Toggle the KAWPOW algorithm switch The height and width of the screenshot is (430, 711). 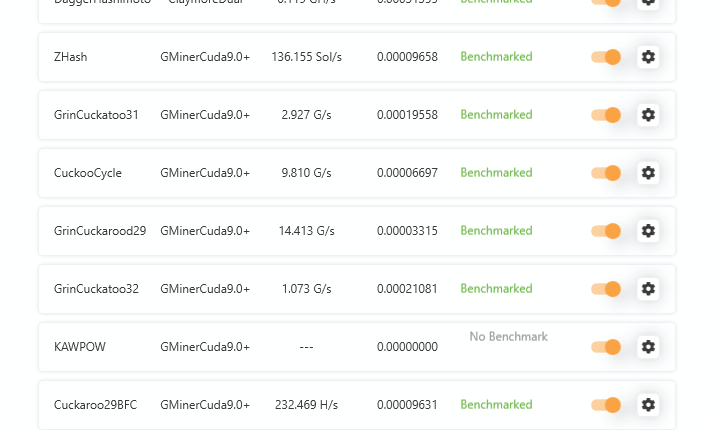(x=606, y=347)
